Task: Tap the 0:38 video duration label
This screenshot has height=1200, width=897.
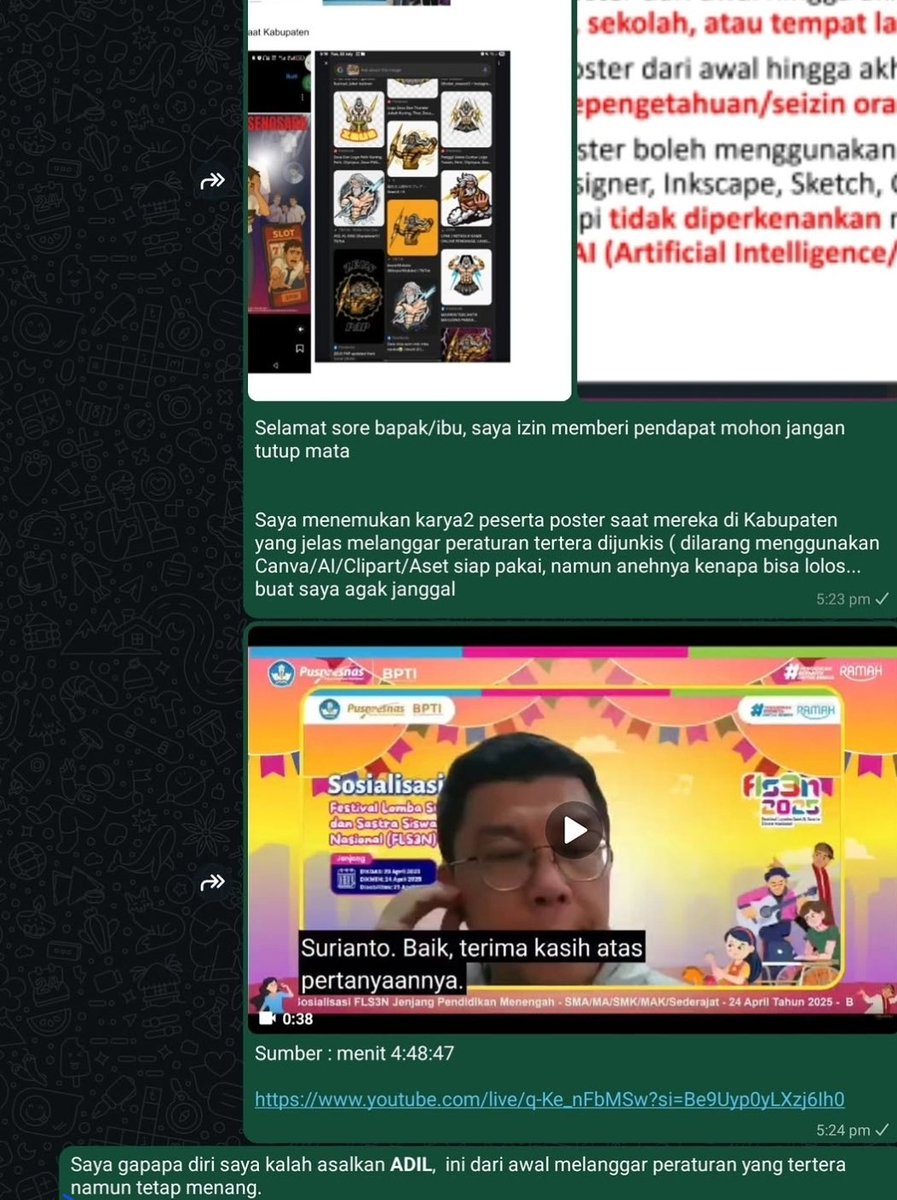Action: click(x=298, y=1019)
